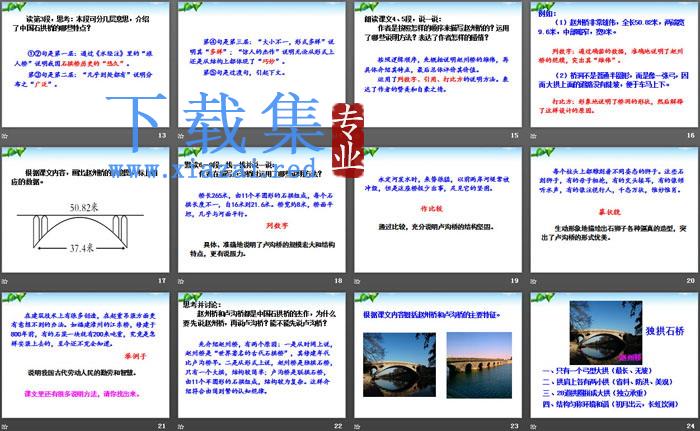Click slide number 16 label

(691, 135)
